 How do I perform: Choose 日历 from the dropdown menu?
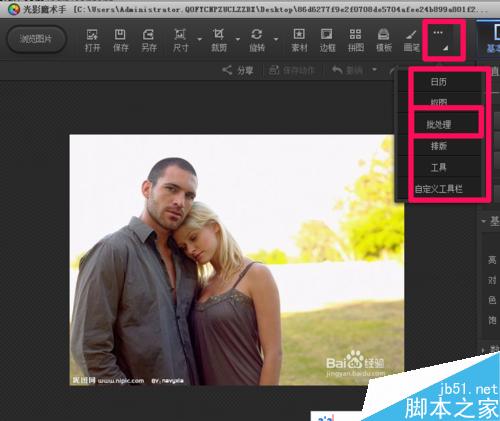pos(439,82)
